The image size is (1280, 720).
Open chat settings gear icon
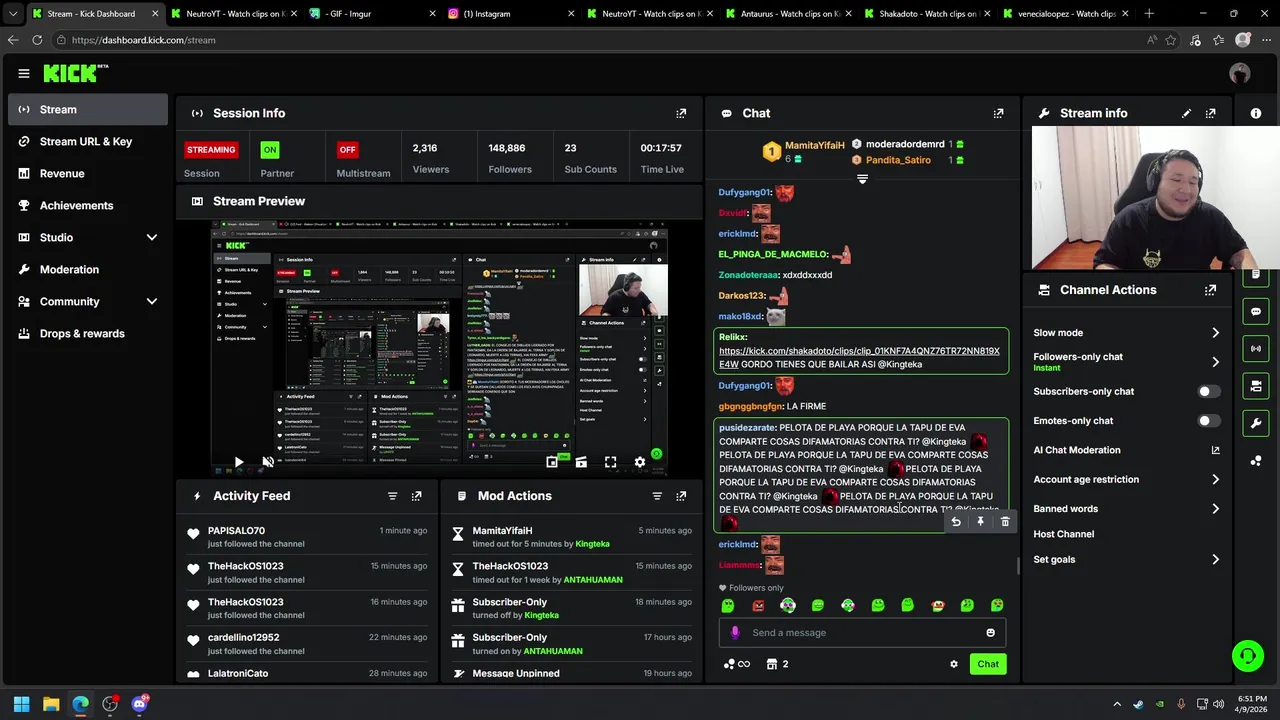(954, 664)
